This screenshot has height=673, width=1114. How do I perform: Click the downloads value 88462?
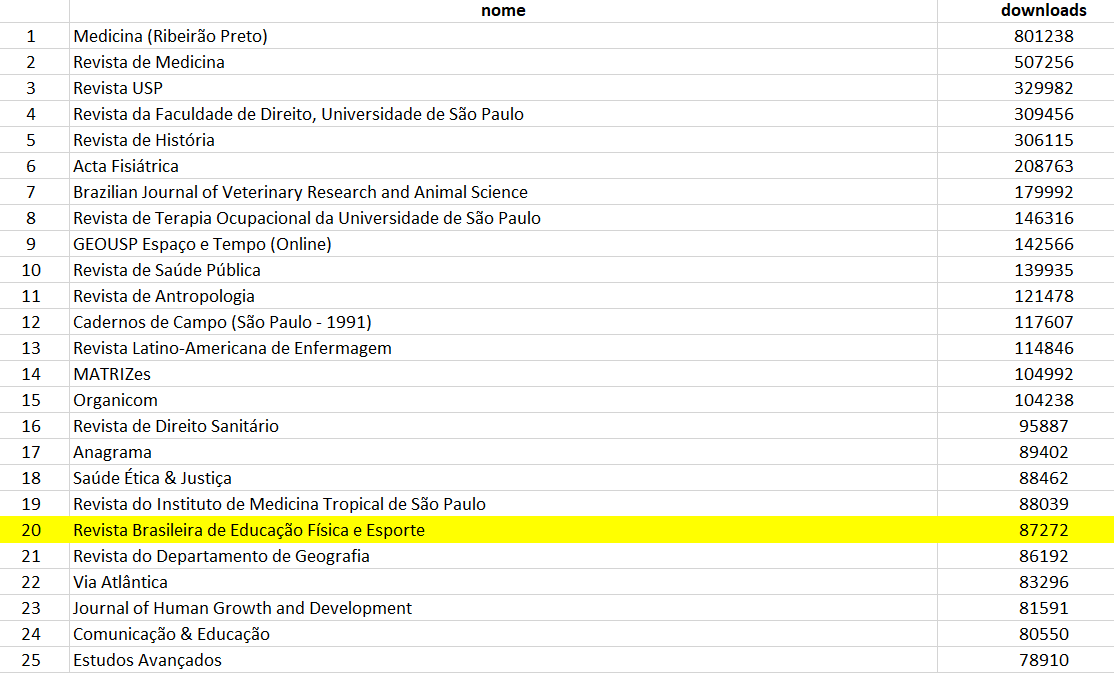(x=1043, y=478)
